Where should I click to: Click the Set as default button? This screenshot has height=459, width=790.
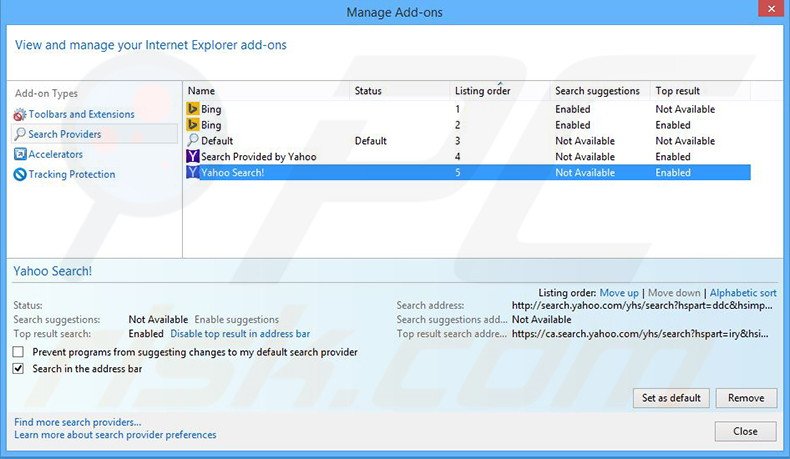[x=671, y=398]
